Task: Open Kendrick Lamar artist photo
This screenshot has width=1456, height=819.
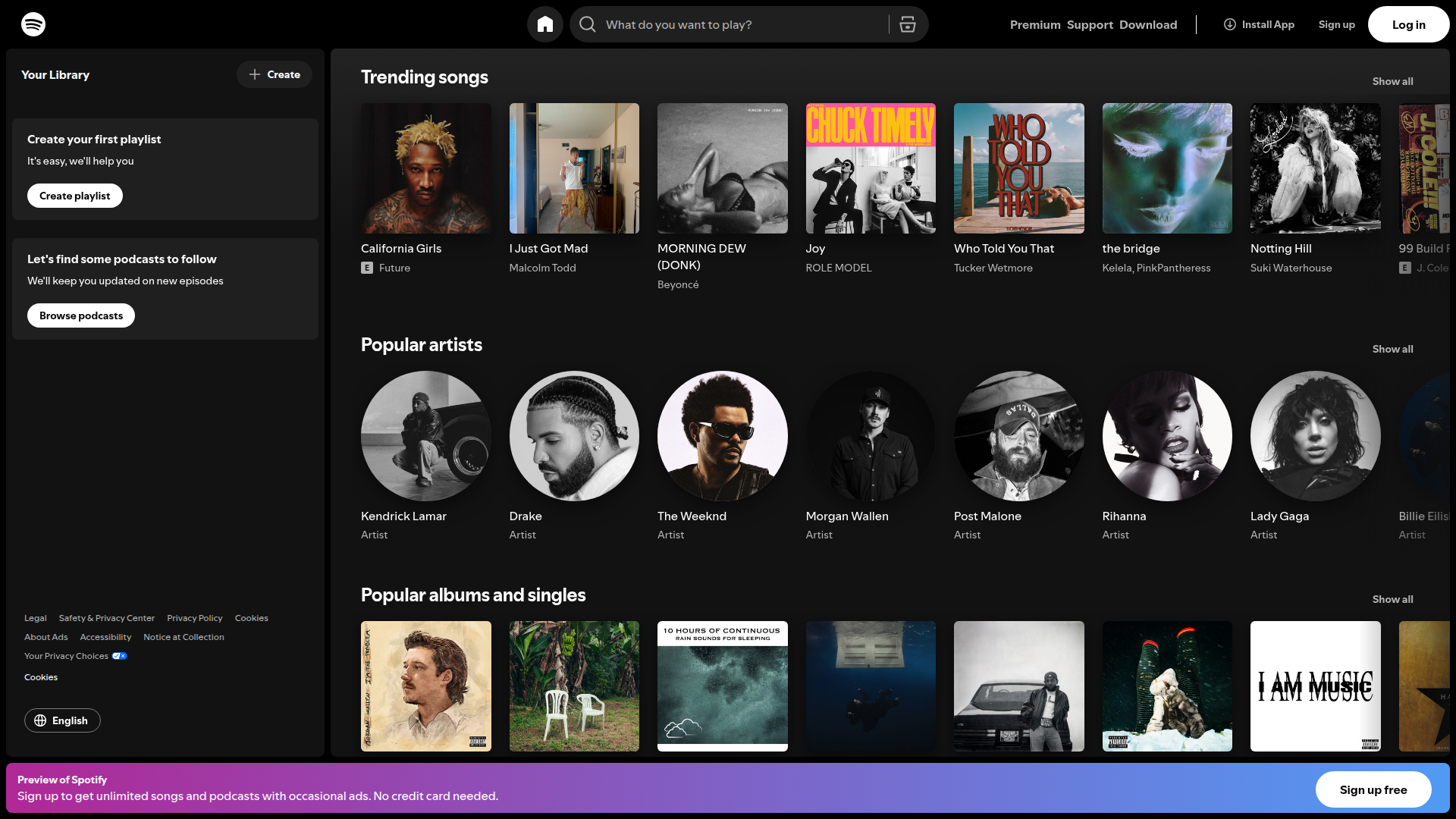Action: tap(426, 436)
